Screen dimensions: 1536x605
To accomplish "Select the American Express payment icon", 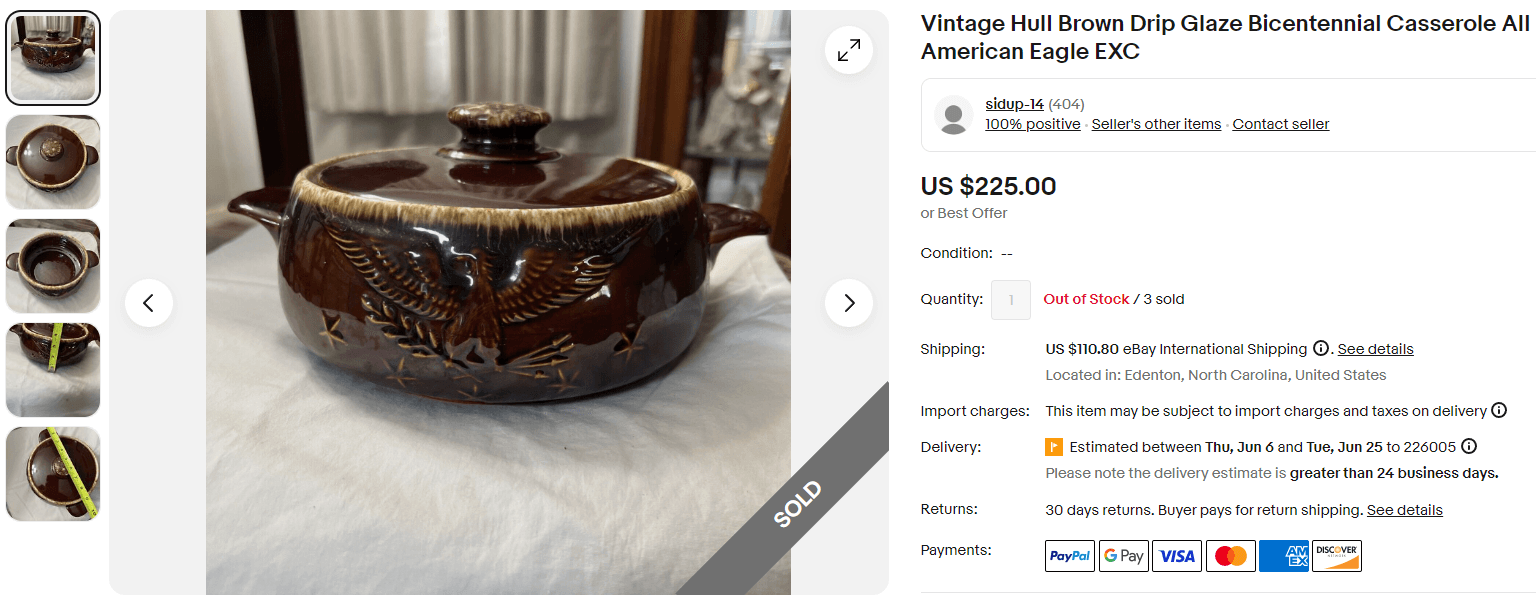I will coord(1284,556).
